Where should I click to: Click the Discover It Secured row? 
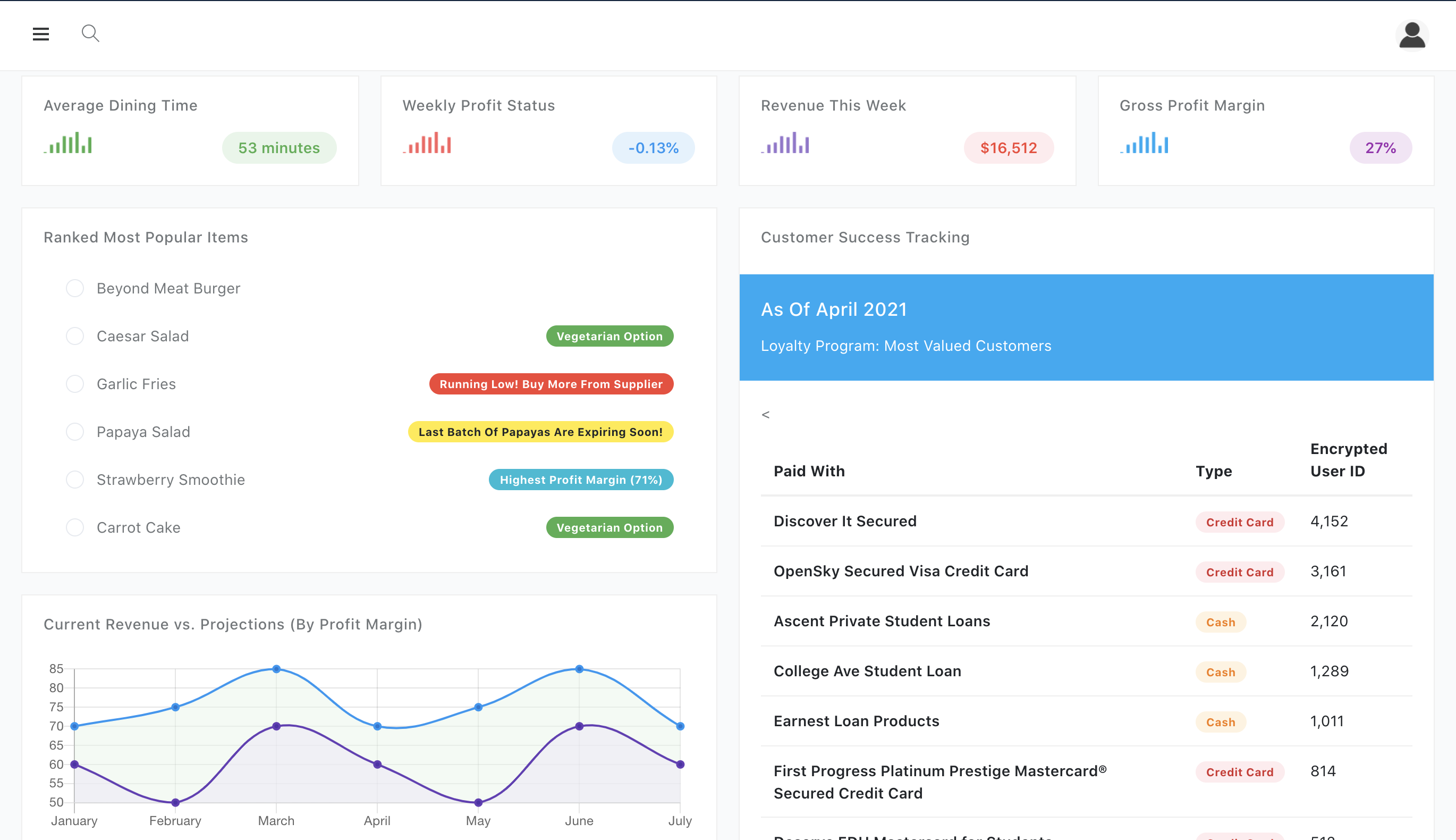coord(845,521)
